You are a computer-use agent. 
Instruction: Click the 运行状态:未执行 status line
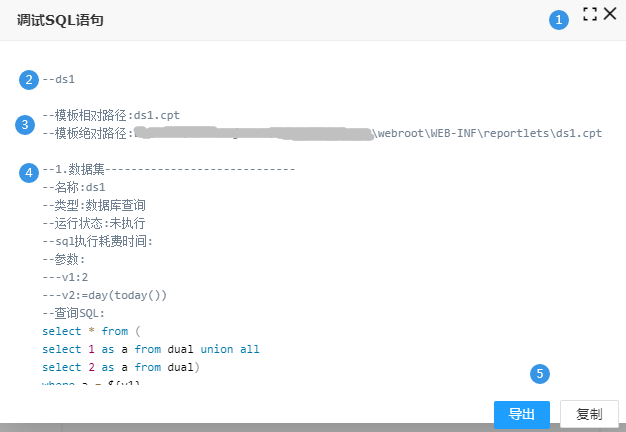(95, 223)
